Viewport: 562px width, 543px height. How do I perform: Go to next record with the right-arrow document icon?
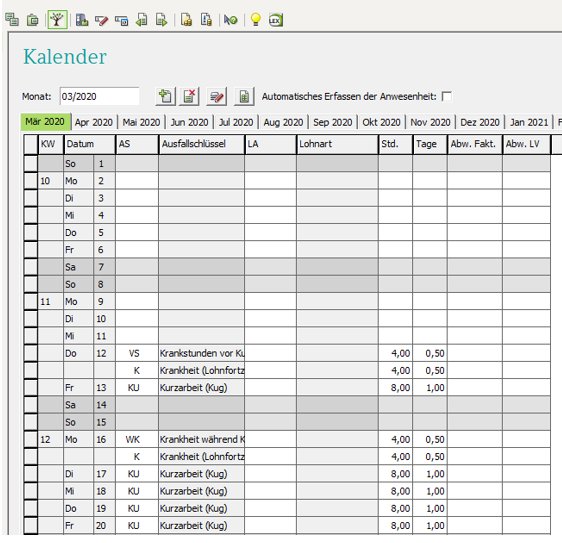point(161,20)
